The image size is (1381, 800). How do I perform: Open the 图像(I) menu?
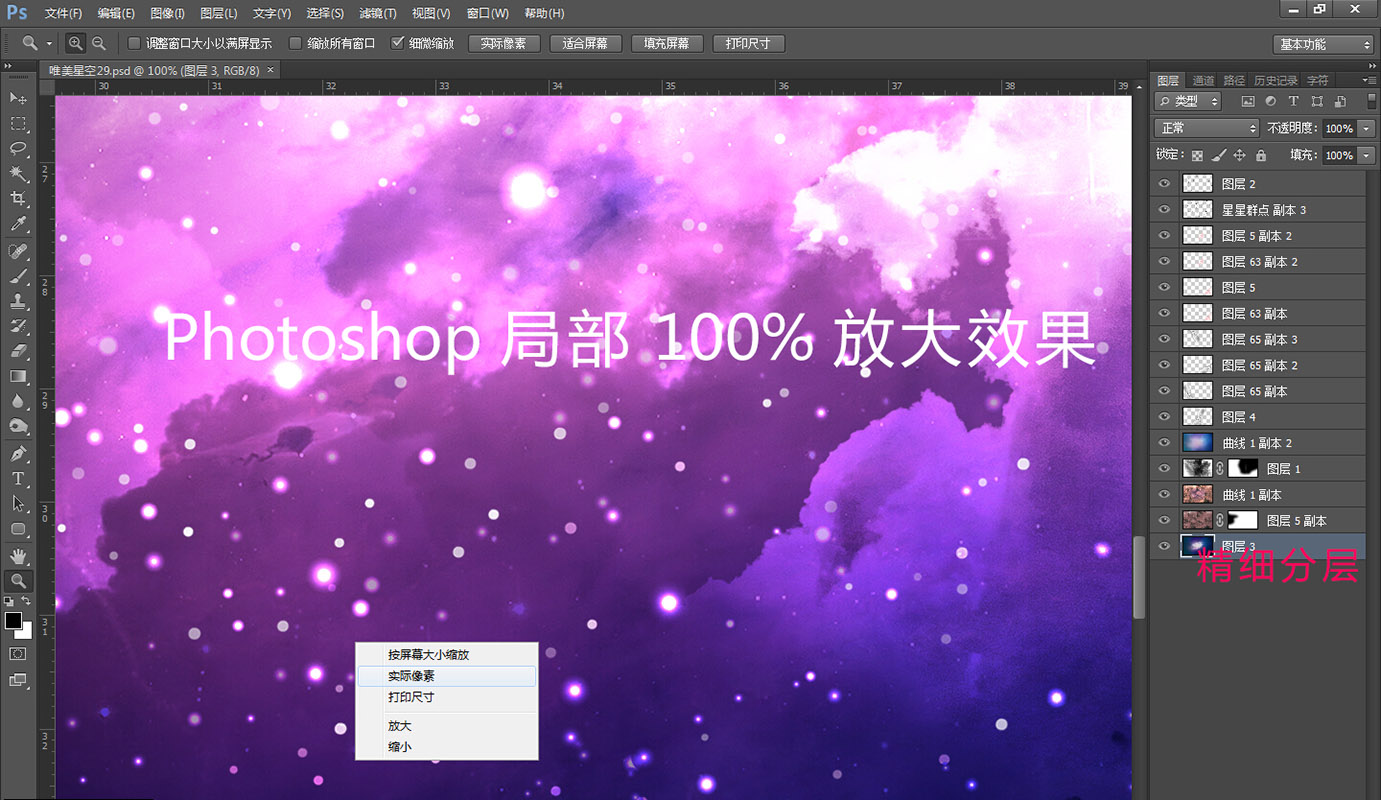167,13
